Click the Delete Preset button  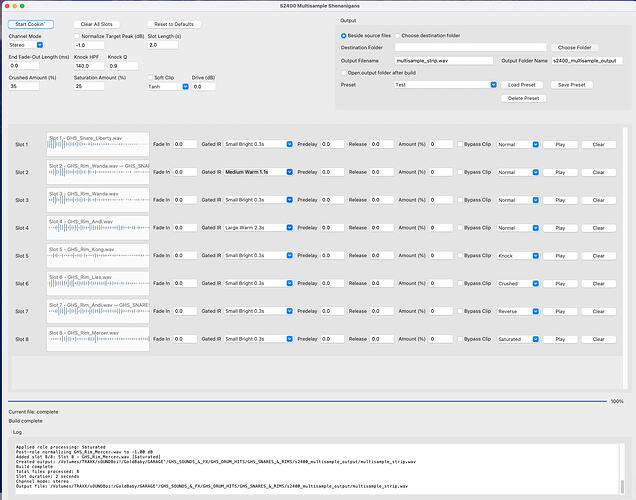(x=523, y=98)
